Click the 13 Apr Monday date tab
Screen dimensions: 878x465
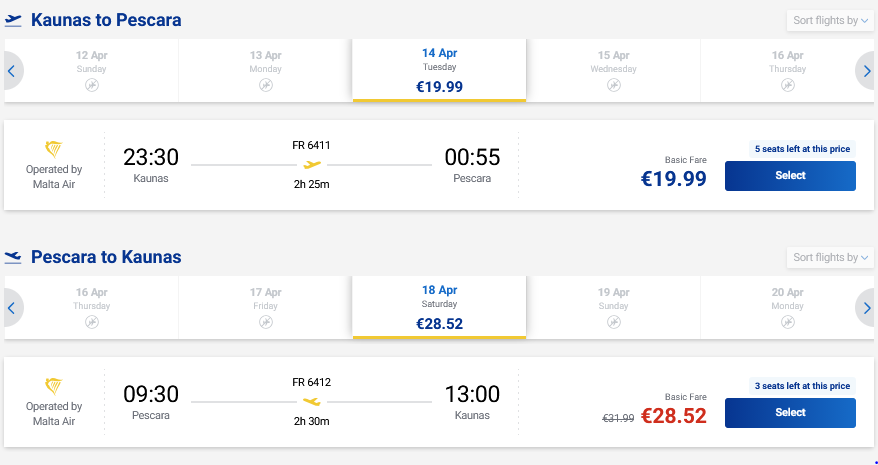point(265,70)
